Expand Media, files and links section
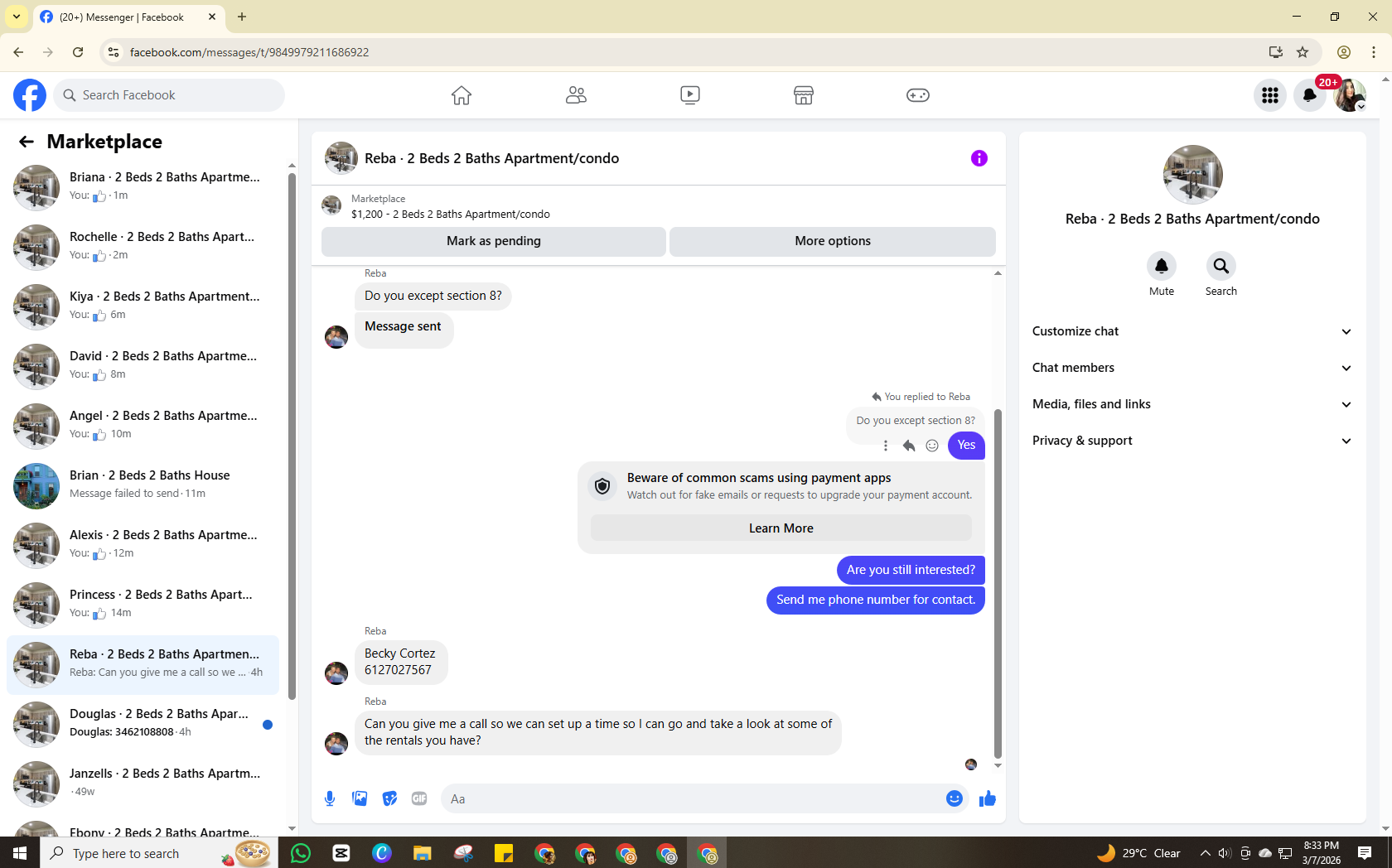The height and width of the screenshot is (868, 1392). (x=1192, y=404)
